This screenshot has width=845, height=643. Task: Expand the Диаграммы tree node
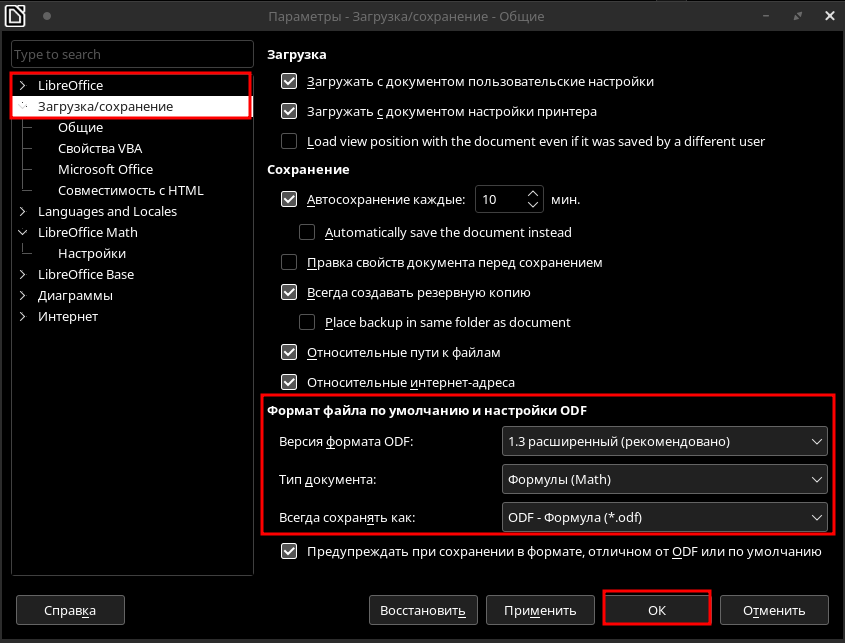click(22, 296)
